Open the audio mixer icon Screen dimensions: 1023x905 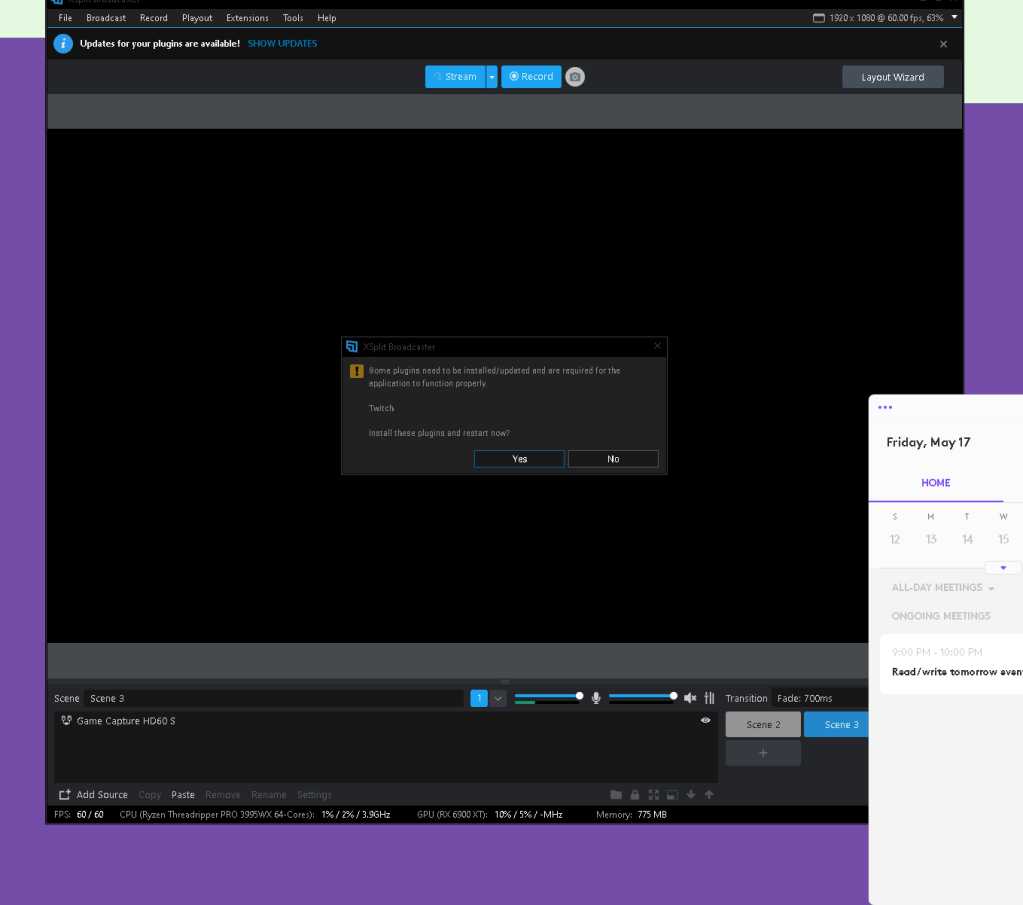click(709, 698)
